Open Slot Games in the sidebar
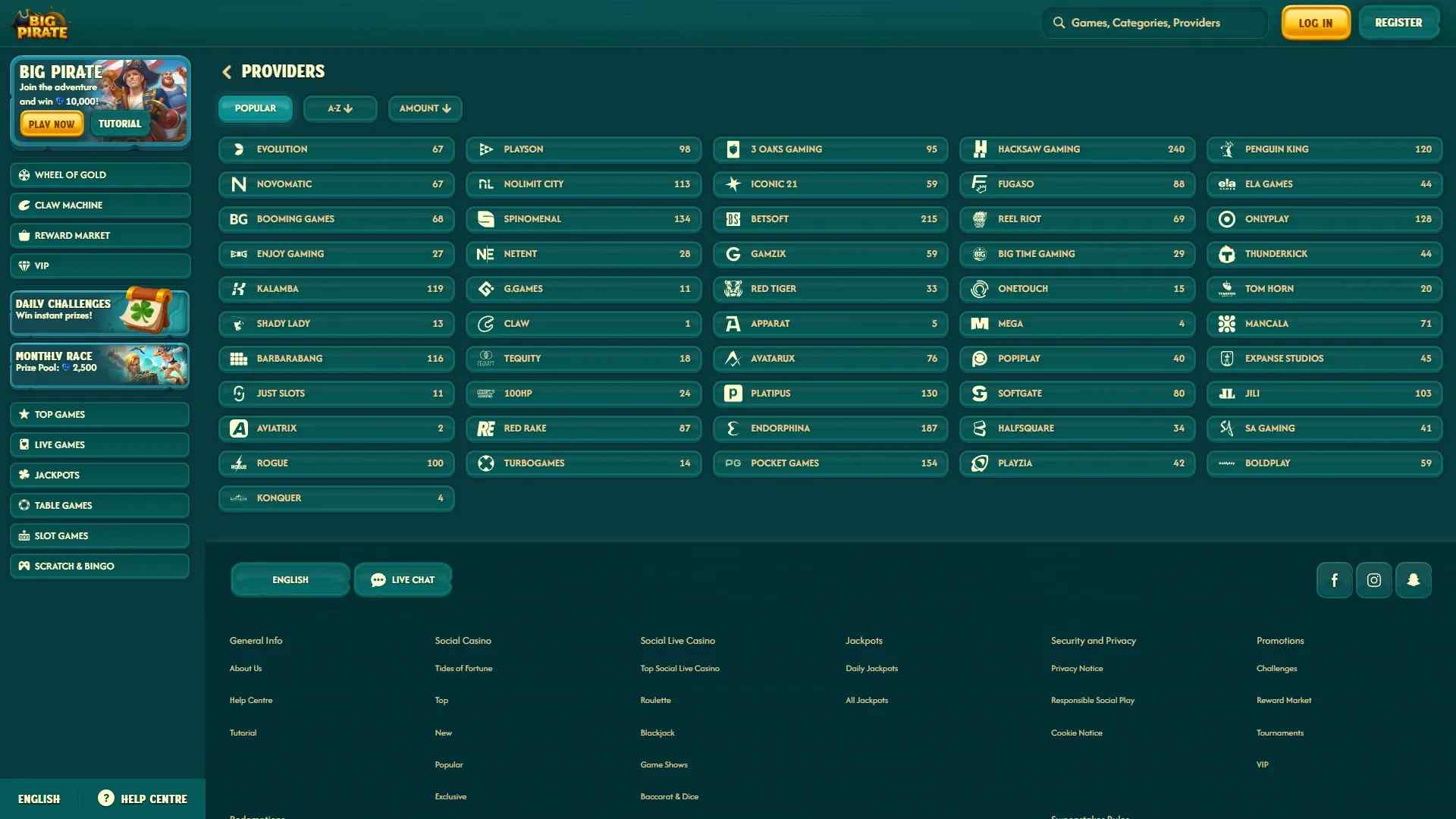 tap(100, 536)
